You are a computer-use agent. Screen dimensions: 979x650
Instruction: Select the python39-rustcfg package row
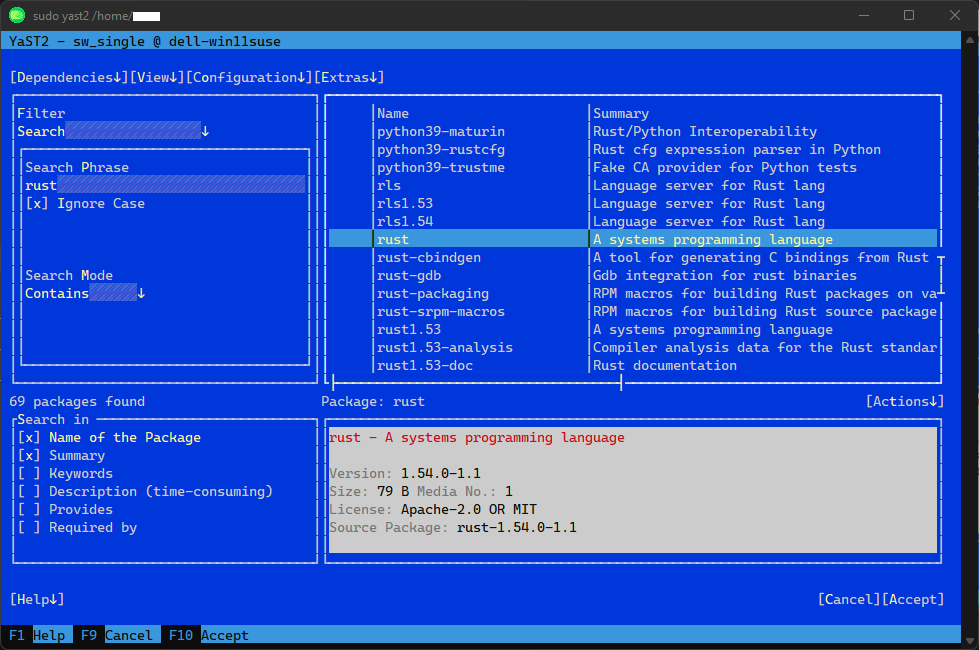(633, 150)
